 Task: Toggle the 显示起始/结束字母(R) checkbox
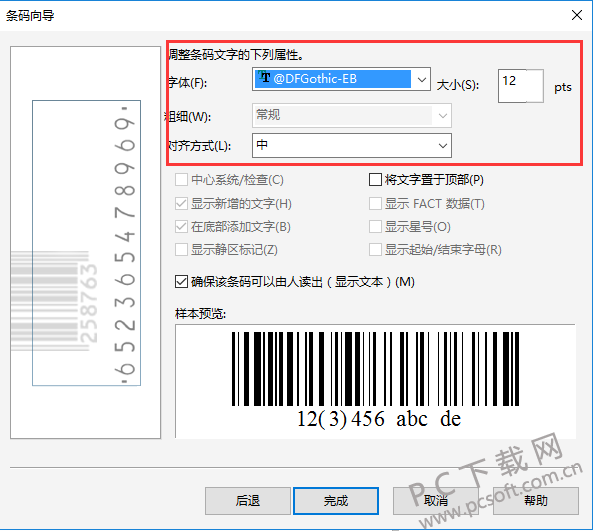point(375,250)
